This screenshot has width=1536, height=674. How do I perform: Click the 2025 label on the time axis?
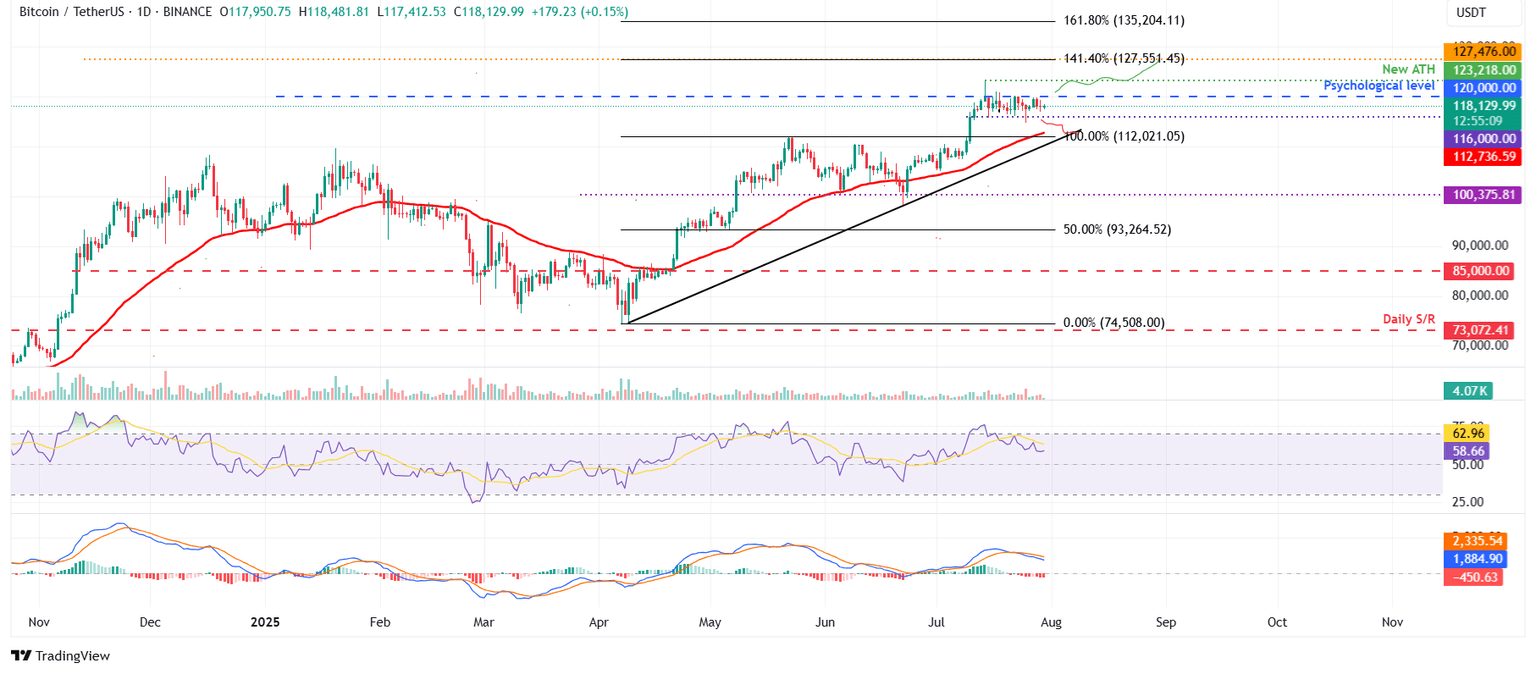point(264,622)
